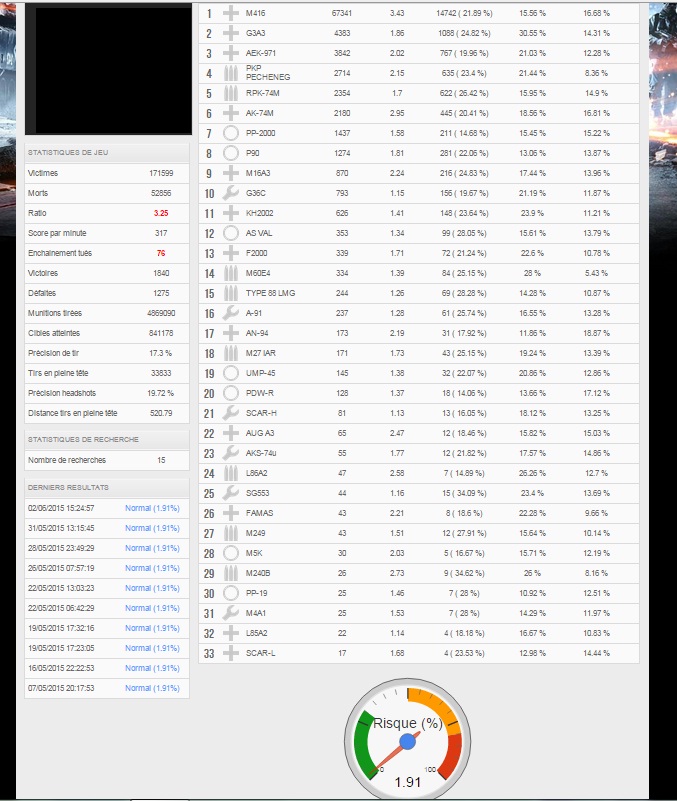Click the wrench icon beside SCAR-H

[231, 413]
